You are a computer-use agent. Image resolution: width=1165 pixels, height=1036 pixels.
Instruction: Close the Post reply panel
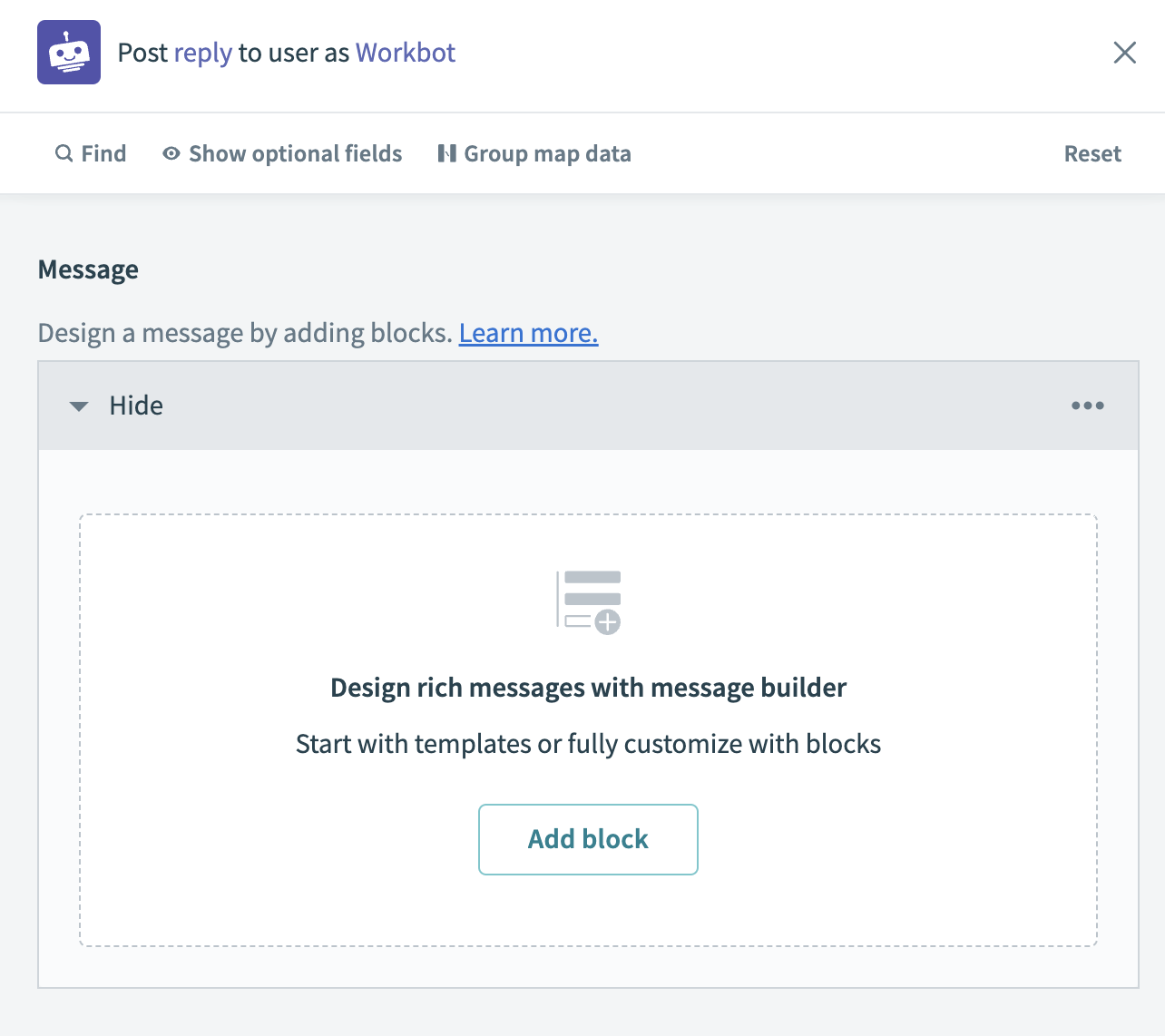point(1124,53)
